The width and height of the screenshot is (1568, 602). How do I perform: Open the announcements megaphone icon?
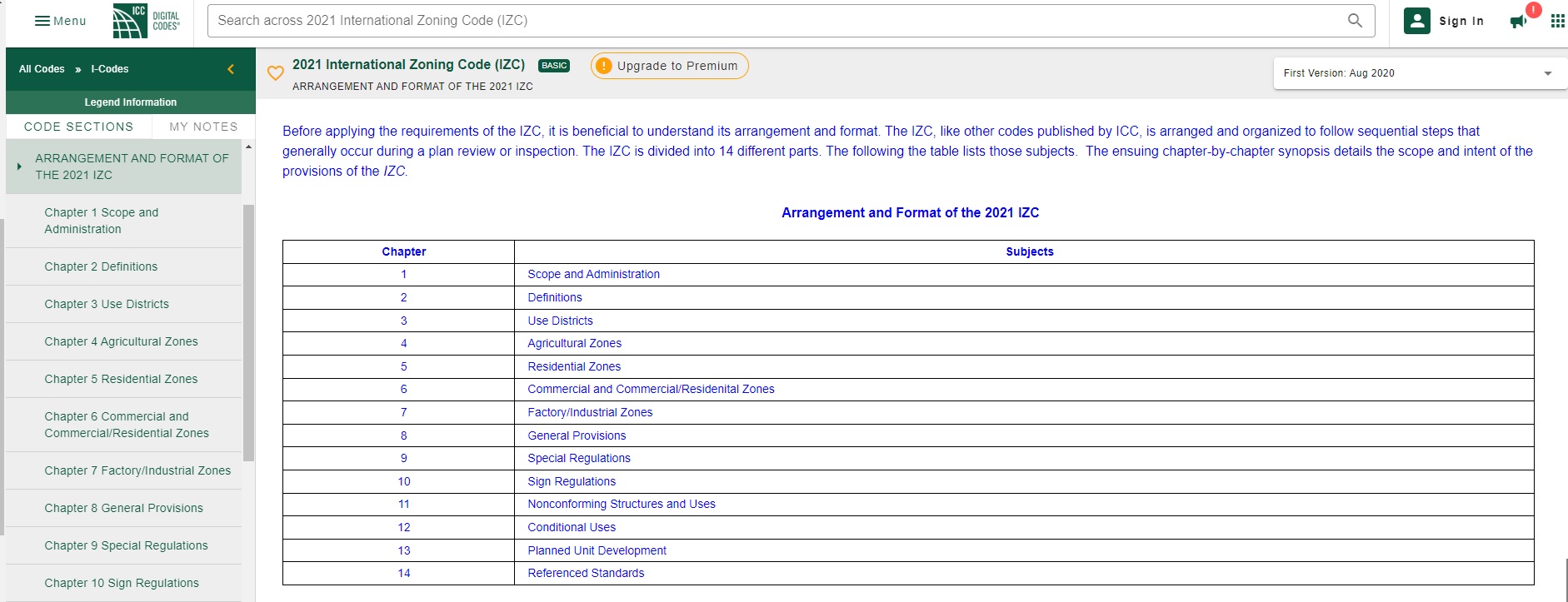tap(1518, 22)
